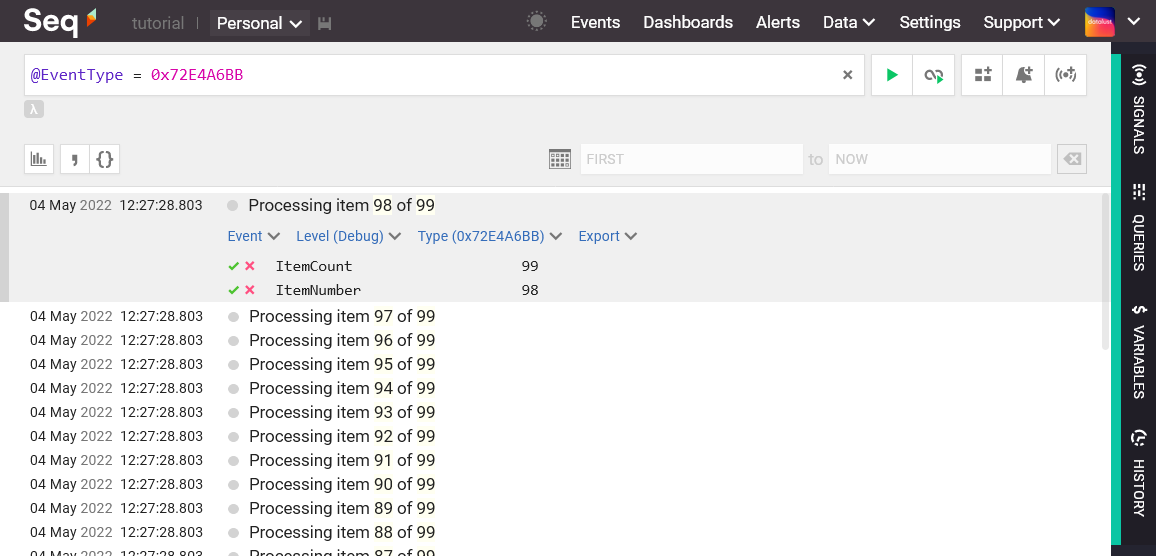This screenshot has height=556, width=1156.
Task: Start tailing with the loop-play icon
Action: click(933, 74)
